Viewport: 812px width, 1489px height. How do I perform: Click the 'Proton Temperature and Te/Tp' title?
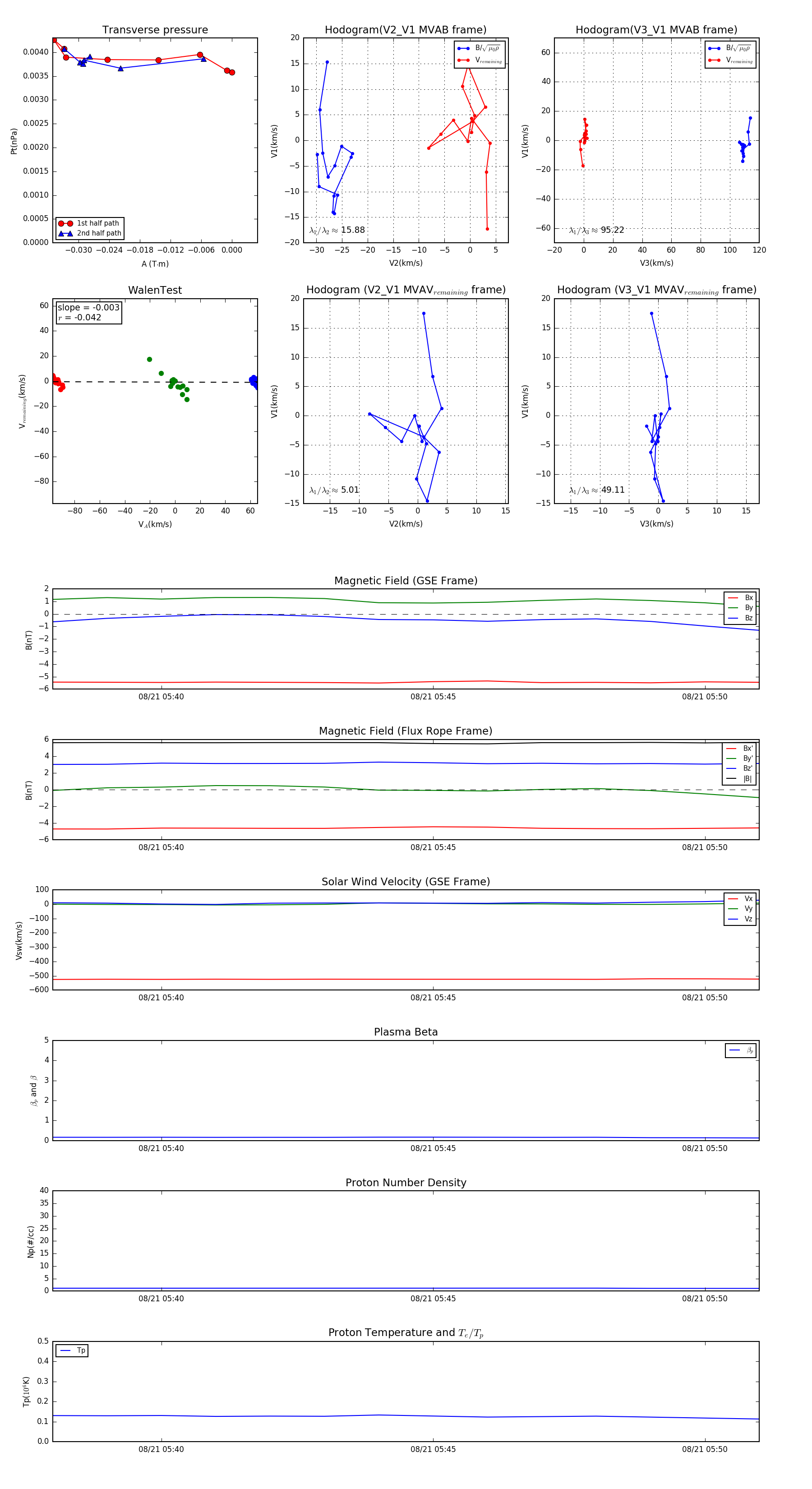[x=406, y=1333]
